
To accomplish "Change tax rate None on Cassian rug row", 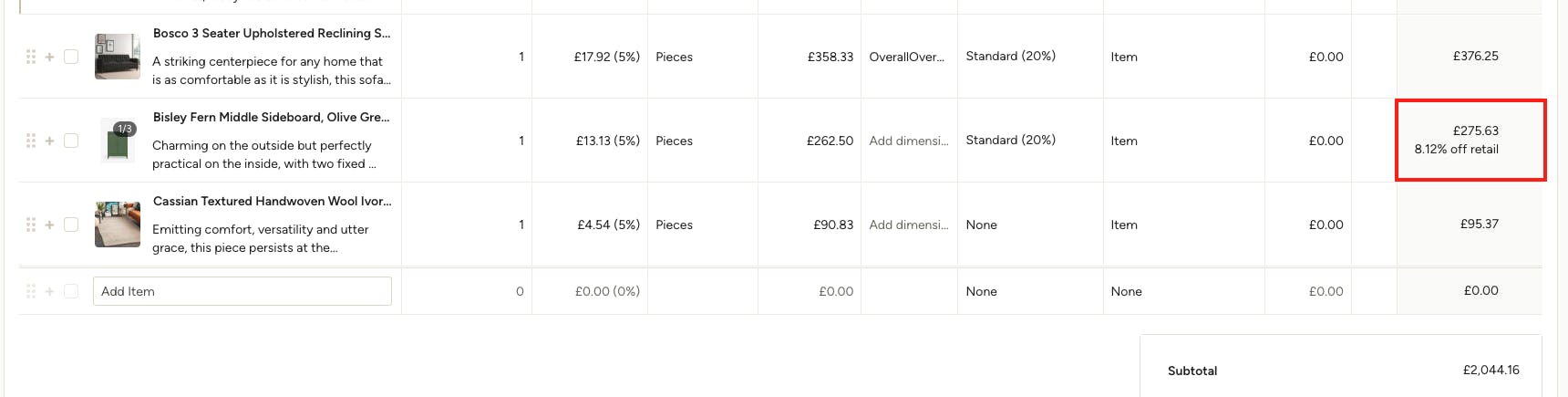I will (982, 225).
